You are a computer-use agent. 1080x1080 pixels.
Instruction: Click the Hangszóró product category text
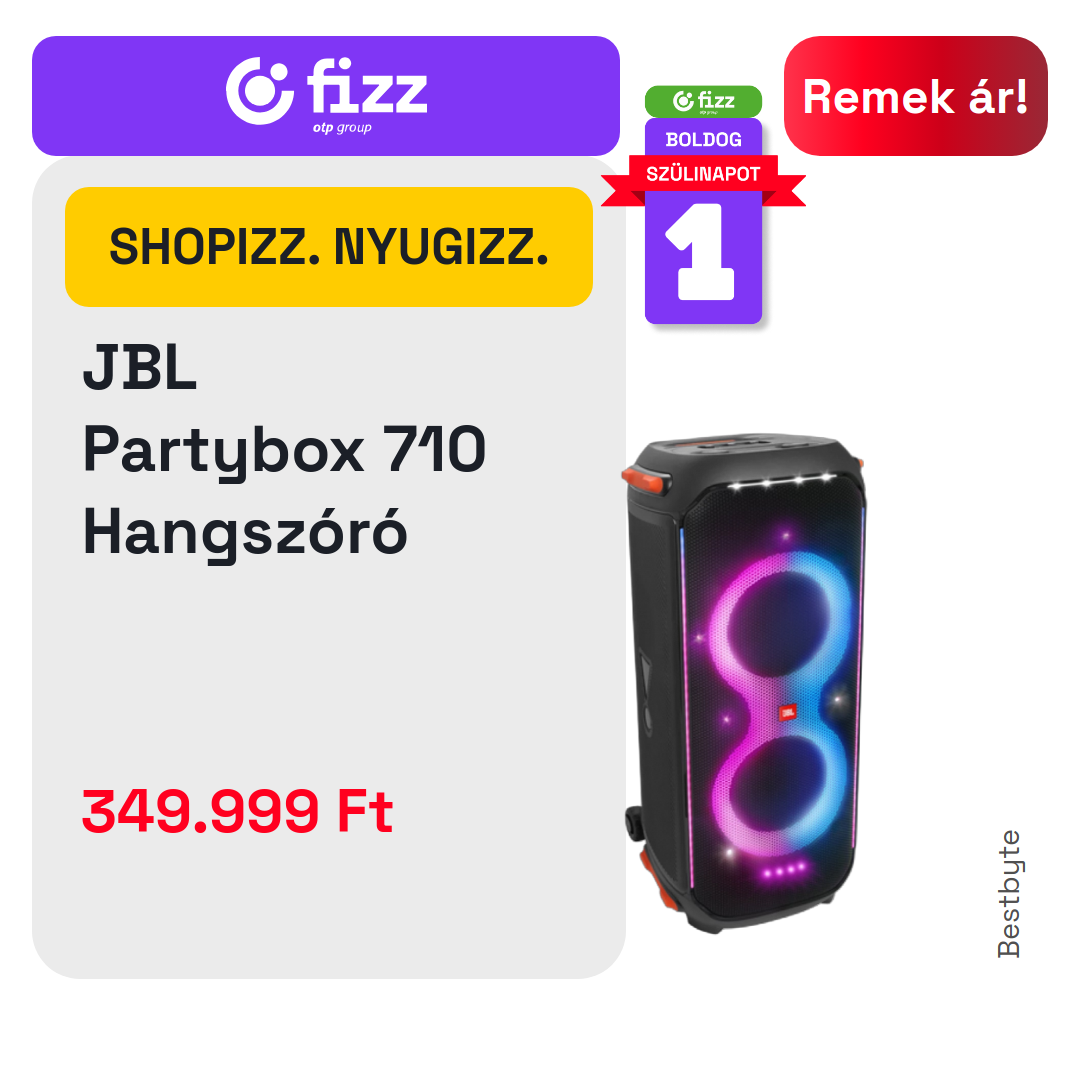(x=245, y=534)
